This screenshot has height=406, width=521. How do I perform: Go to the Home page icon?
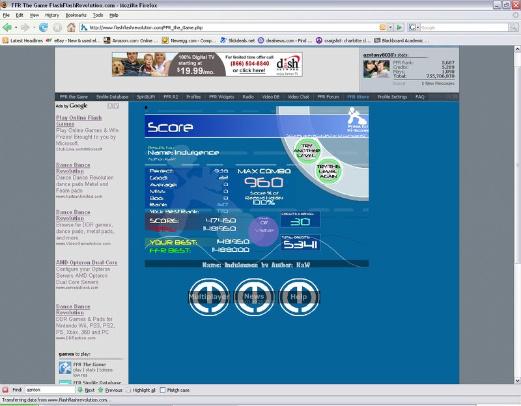coord(71,27)
